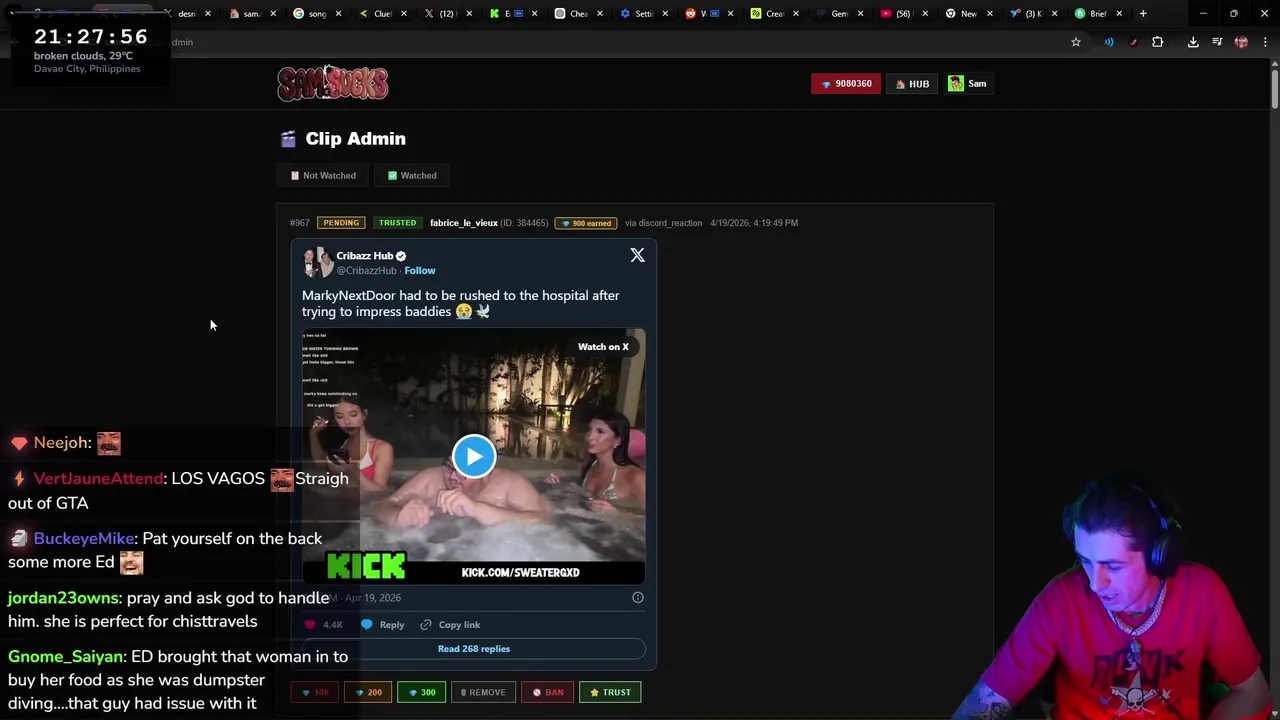Viewport: 1280px width, 720px height.
Task: Open the browser three-dot menu
Action: pyautogui.click(x=1265, y=42)
